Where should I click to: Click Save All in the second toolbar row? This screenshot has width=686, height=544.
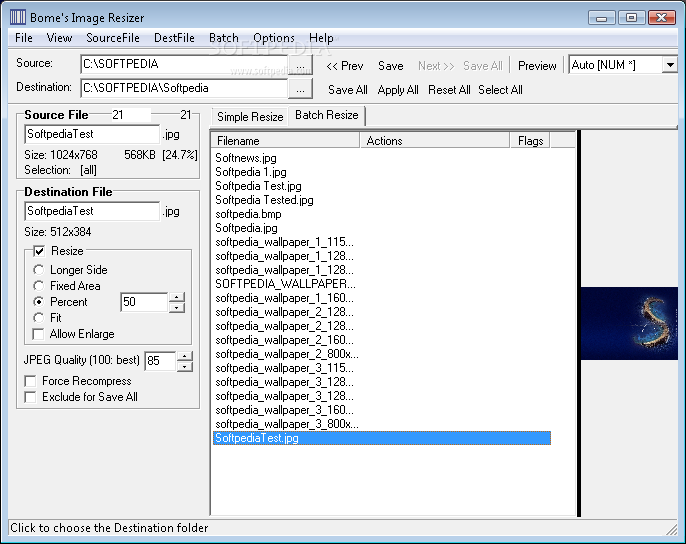pos(348,90)
